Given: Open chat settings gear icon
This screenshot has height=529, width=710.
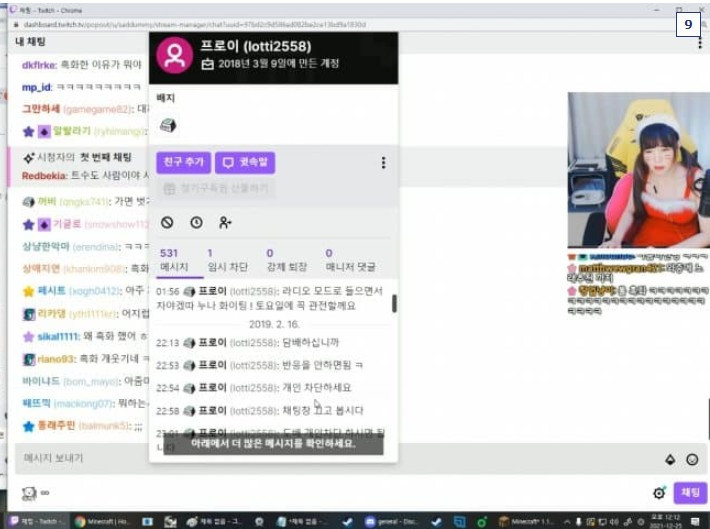Looking at the screenshot, I should point(659,493).
